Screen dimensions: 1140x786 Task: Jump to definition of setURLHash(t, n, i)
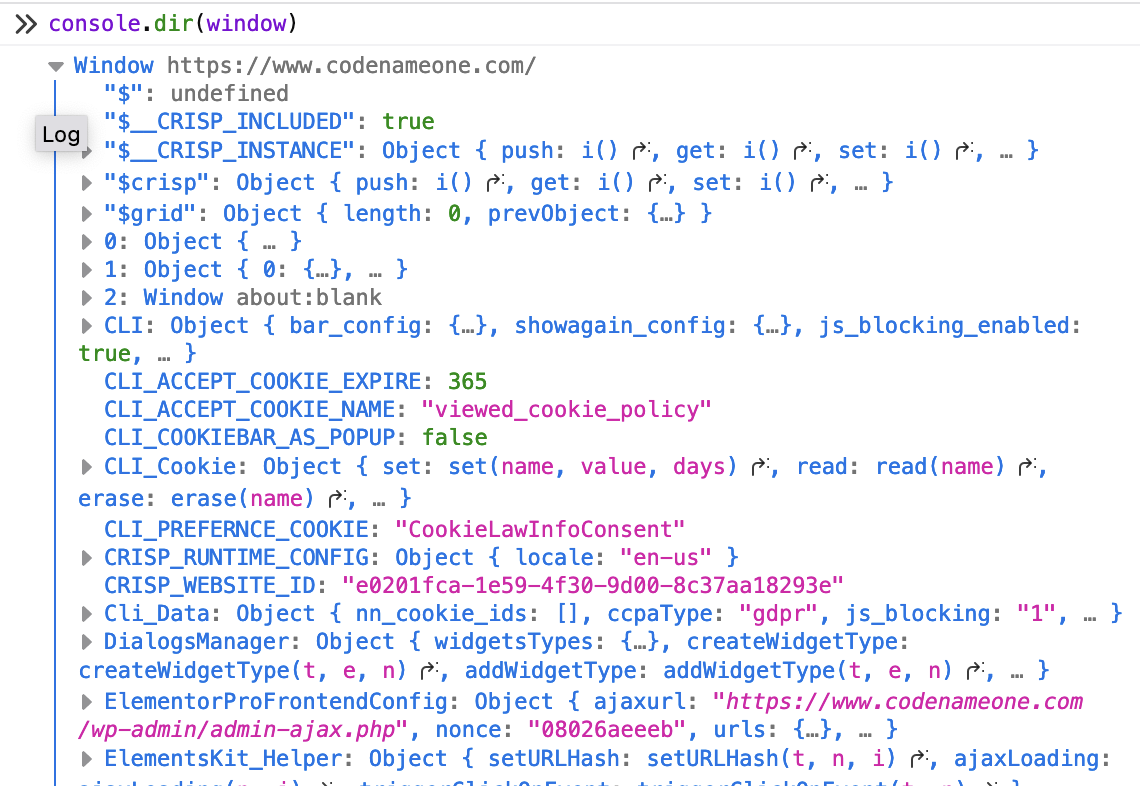(919, 759)
